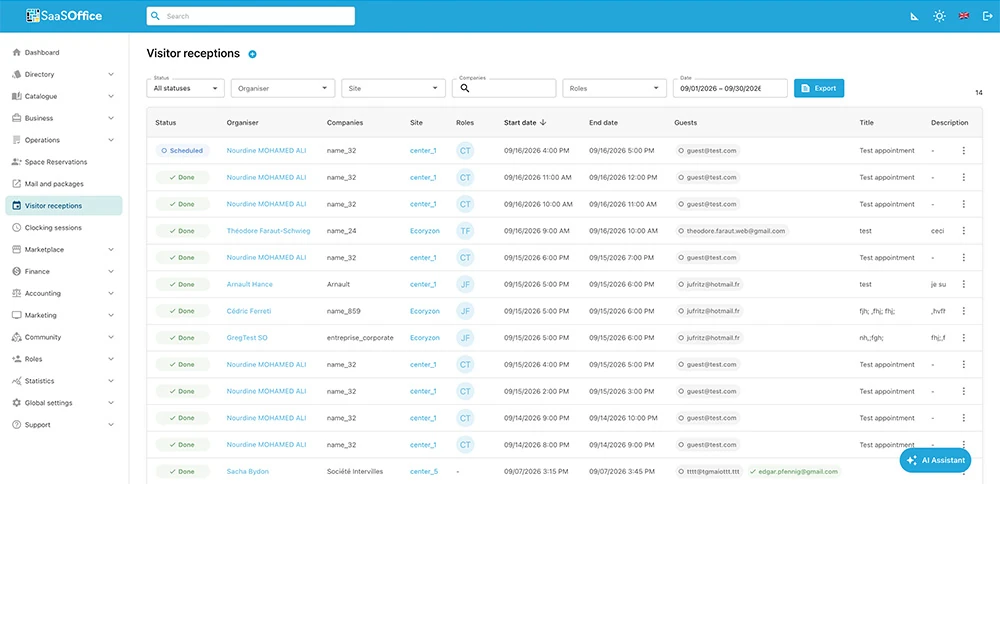Click the CT role avatar in Scheduled row
Screen dimensions: 1000x631
[465, 151]
